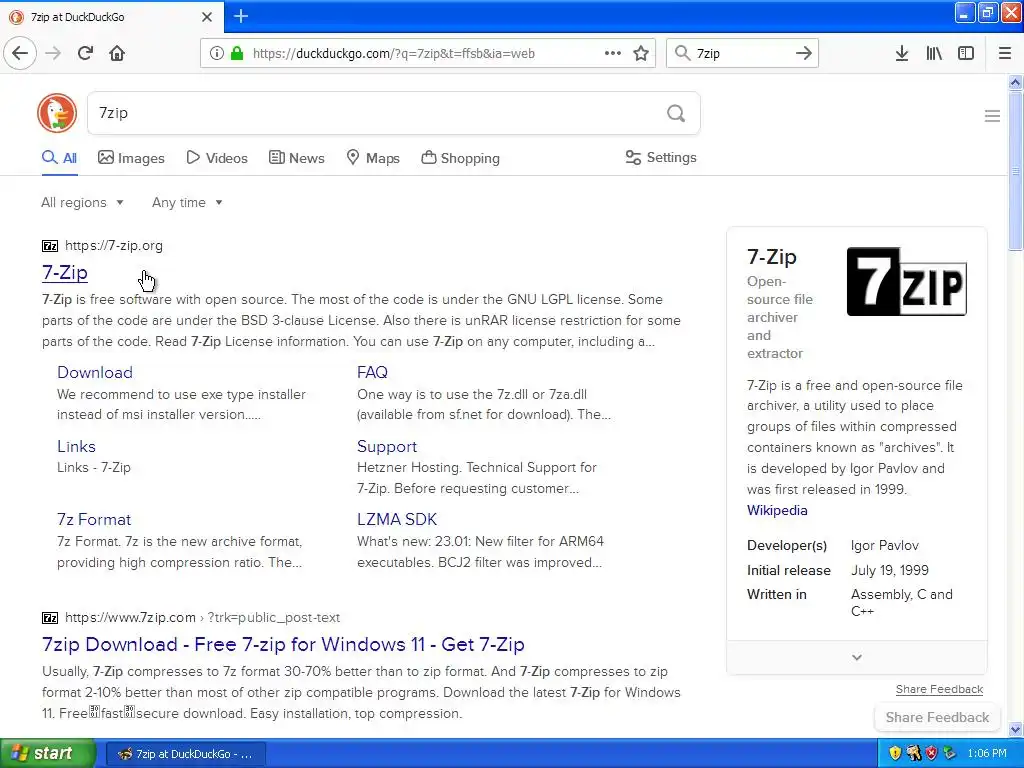Viewport: 1024px width, 768px height.
Task: Switch to Images results
Action: (131, 158)
